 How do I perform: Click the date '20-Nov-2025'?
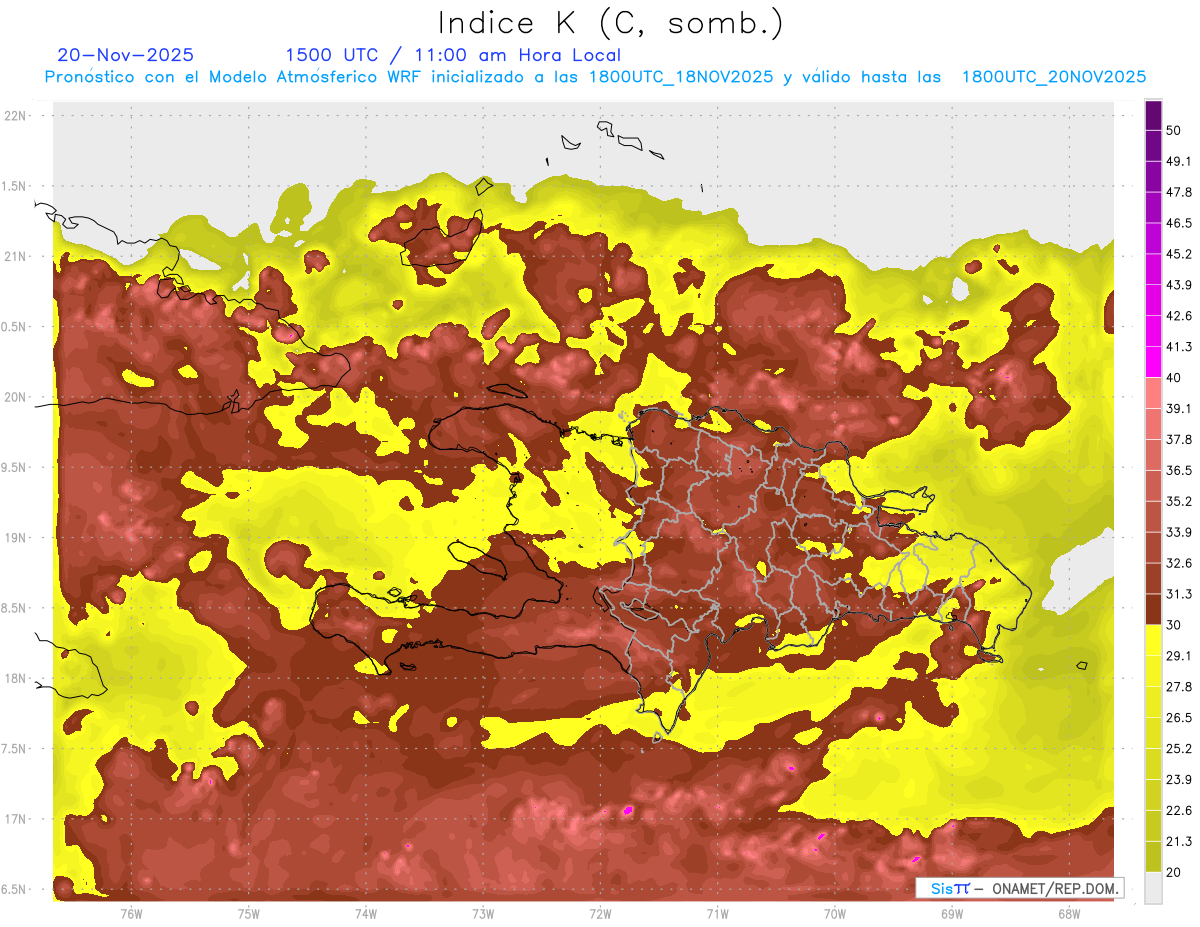[x=126, y=55]
